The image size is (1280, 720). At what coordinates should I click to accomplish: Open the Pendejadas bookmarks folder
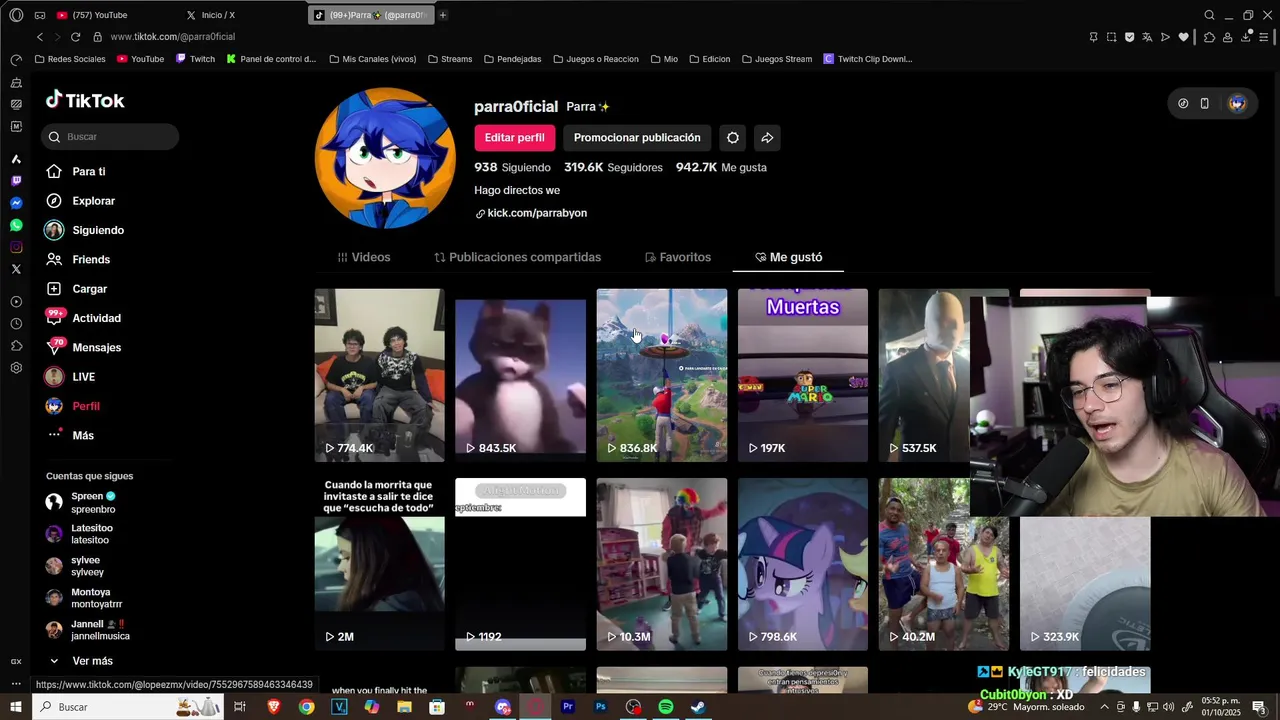(513, 59)
